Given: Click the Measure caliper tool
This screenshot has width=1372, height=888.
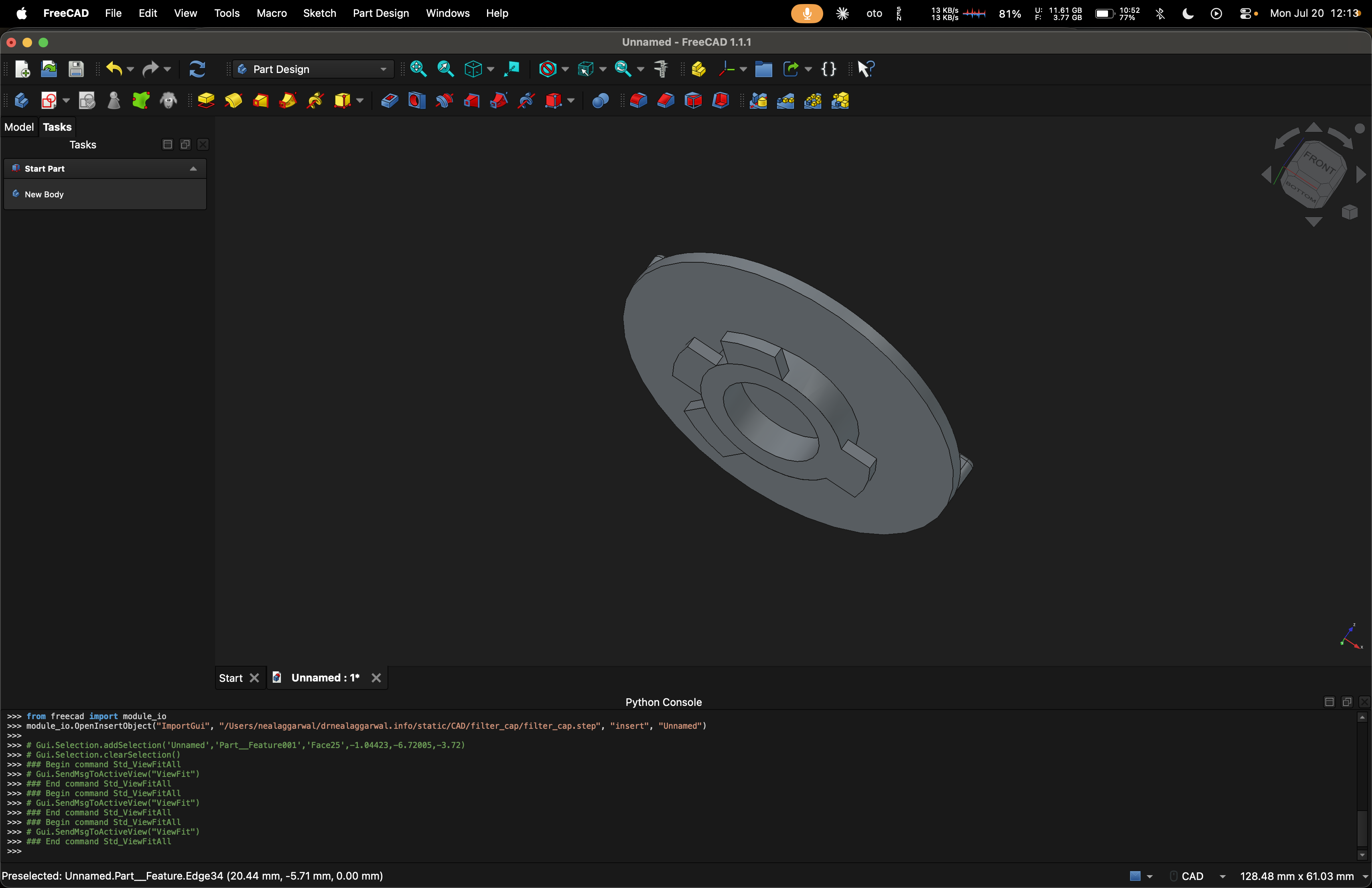Looking at the screenshot, I should 661,69.
